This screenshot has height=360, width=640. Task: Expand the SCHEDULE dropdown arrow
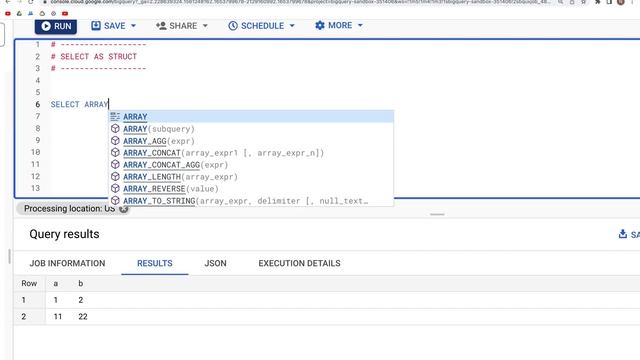[292, 26]
